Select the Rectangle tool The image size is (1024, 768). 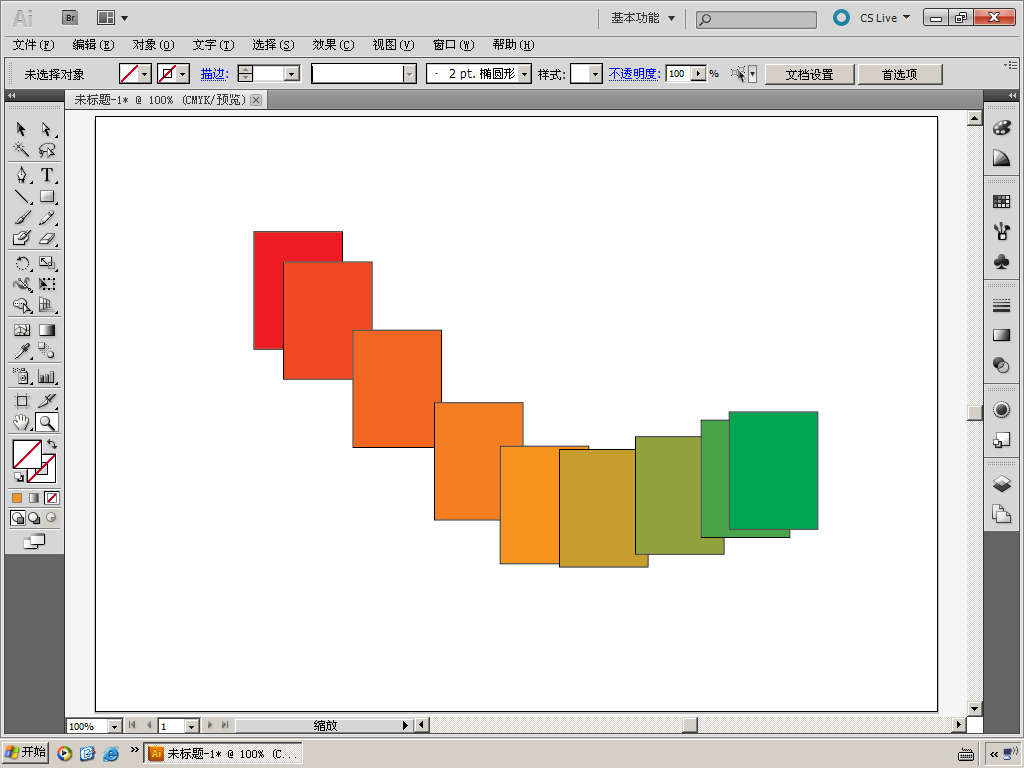(46, 196)
